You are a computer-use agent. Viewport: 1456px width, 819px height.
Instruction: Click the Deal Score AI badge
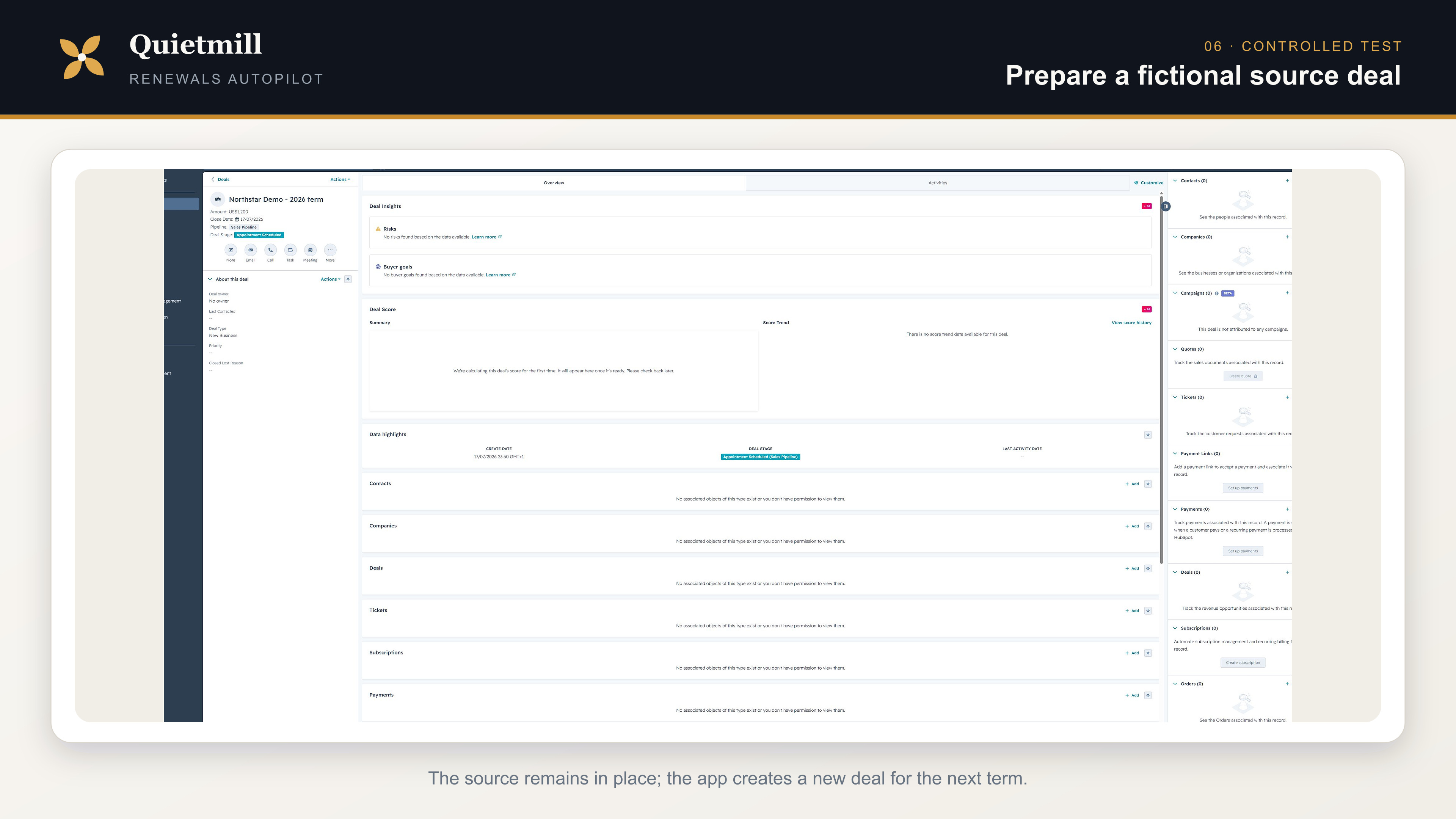1146,309
